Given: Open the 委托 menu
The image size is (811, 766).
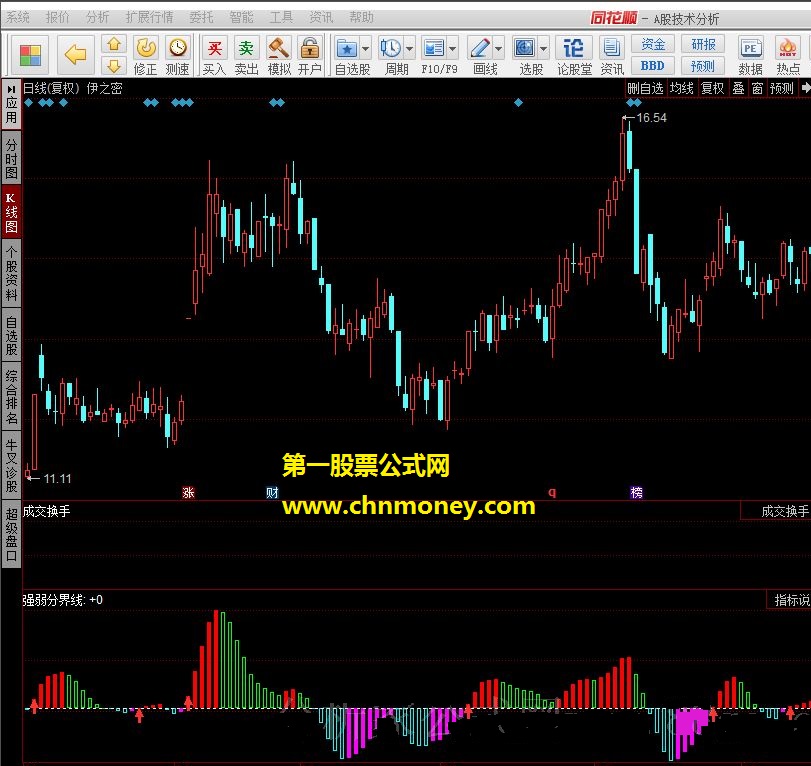Looking at the screenshot, I should coord(201,18).
